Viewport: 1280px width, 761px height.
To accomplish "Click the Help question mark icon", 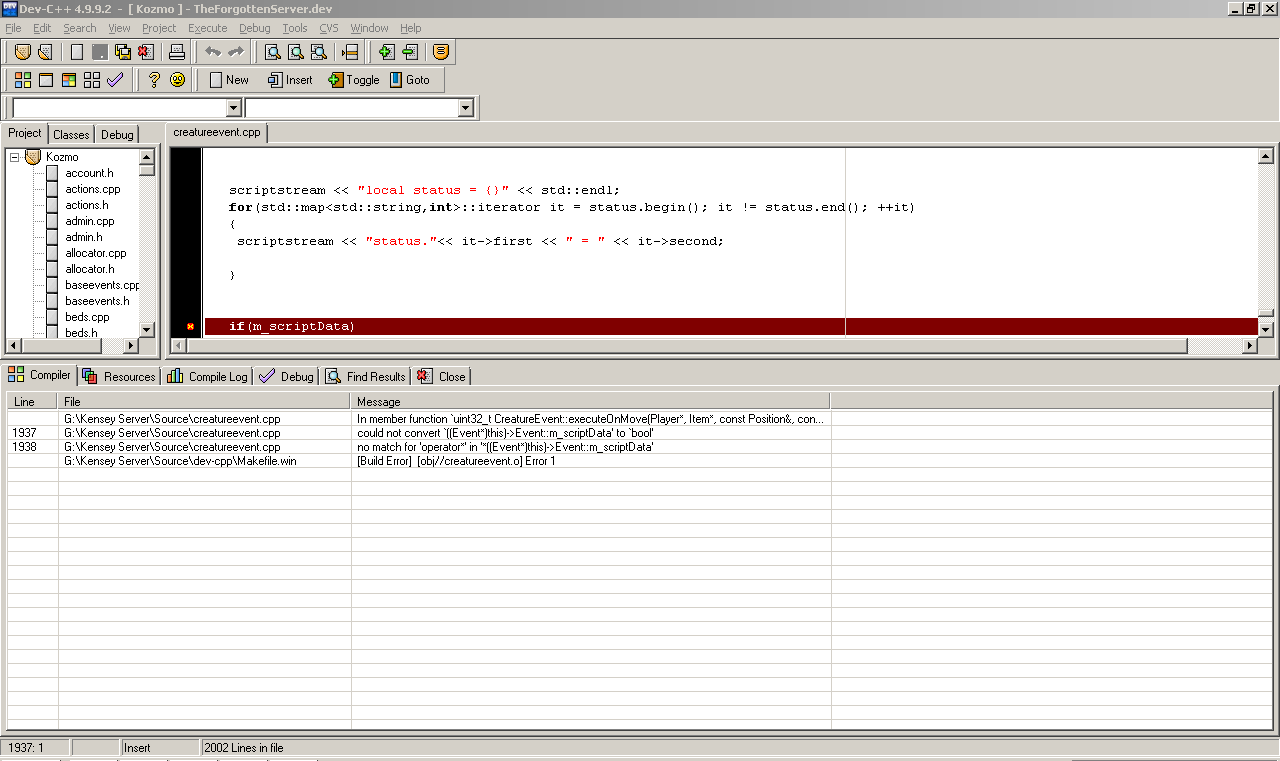I will click(x=154, y=80).
